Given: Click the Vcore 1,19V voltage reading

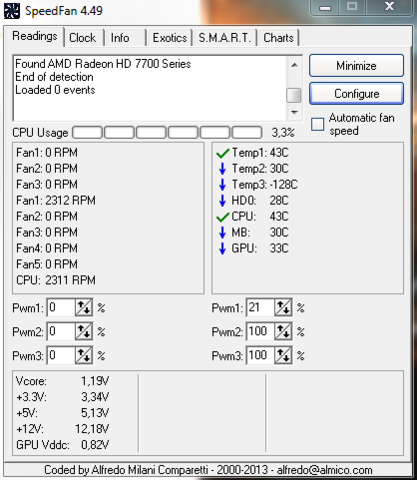Looking at the screenshot, I should coord(62,381).
